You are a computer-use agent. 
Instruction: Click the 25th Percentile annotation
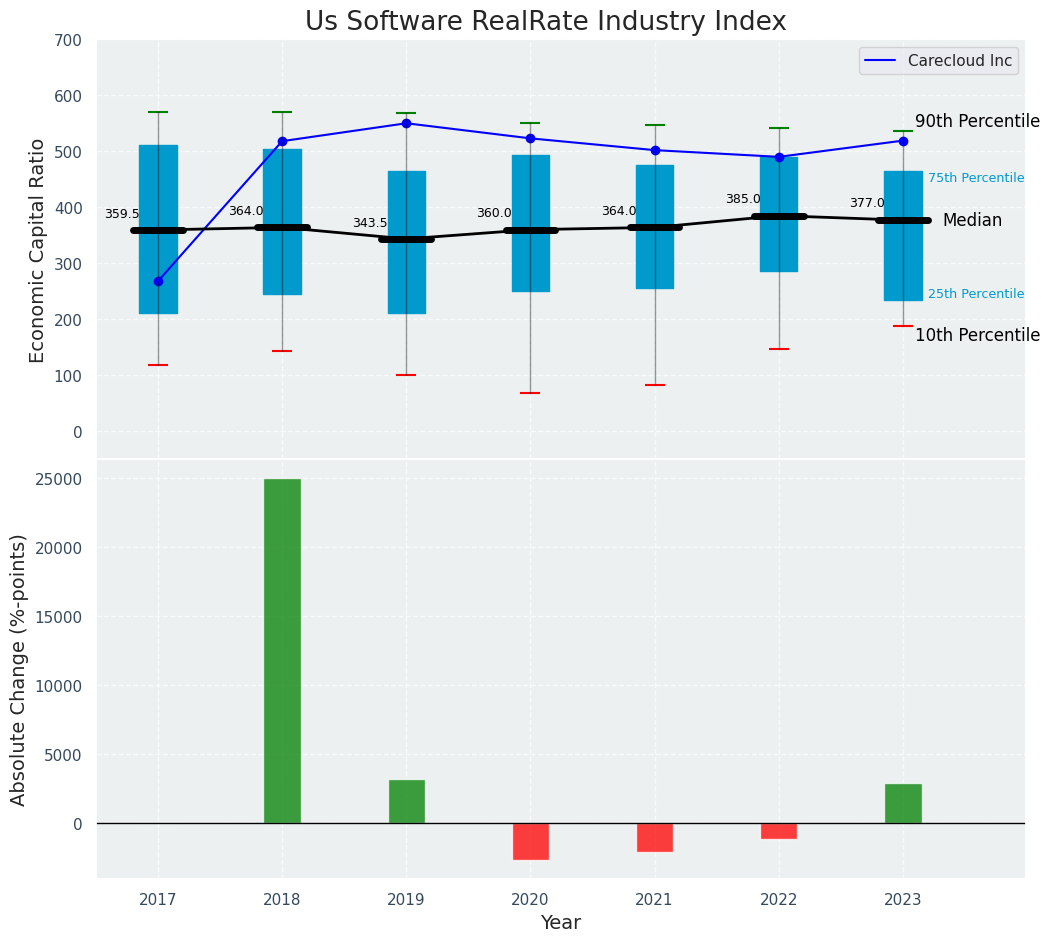coord(975,294)
